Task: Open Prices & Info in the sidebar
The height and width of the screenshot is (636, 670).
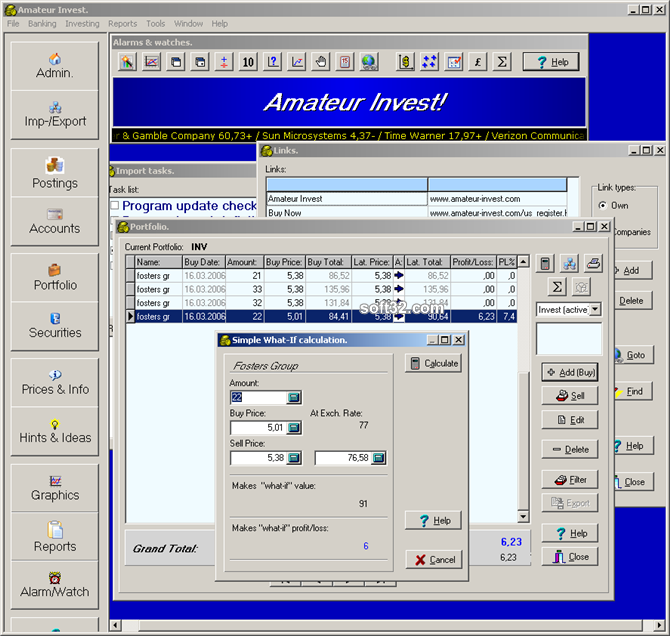Action: coord(55,383)
